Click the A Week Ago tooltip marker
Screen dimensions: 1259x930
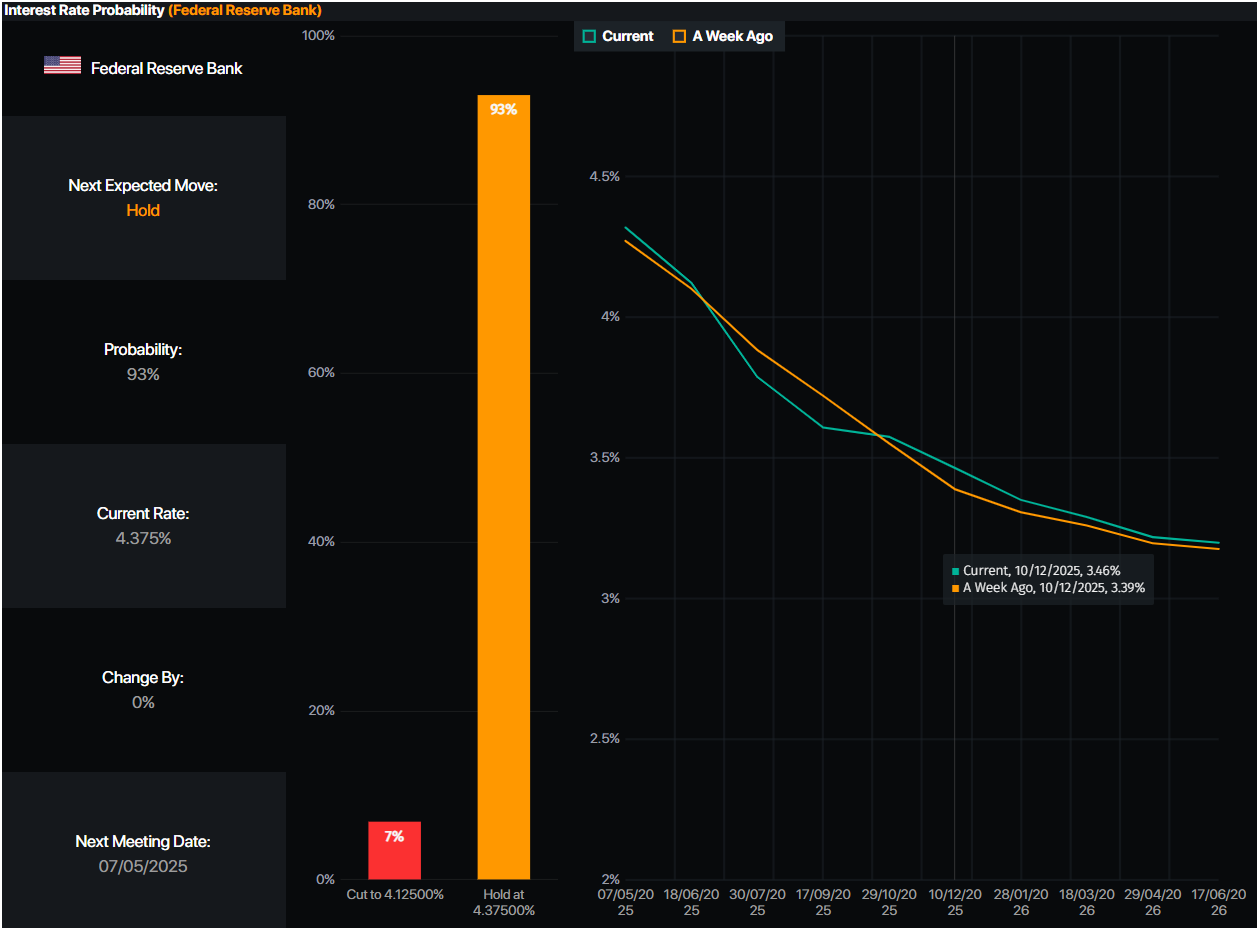tap(955, 588)
